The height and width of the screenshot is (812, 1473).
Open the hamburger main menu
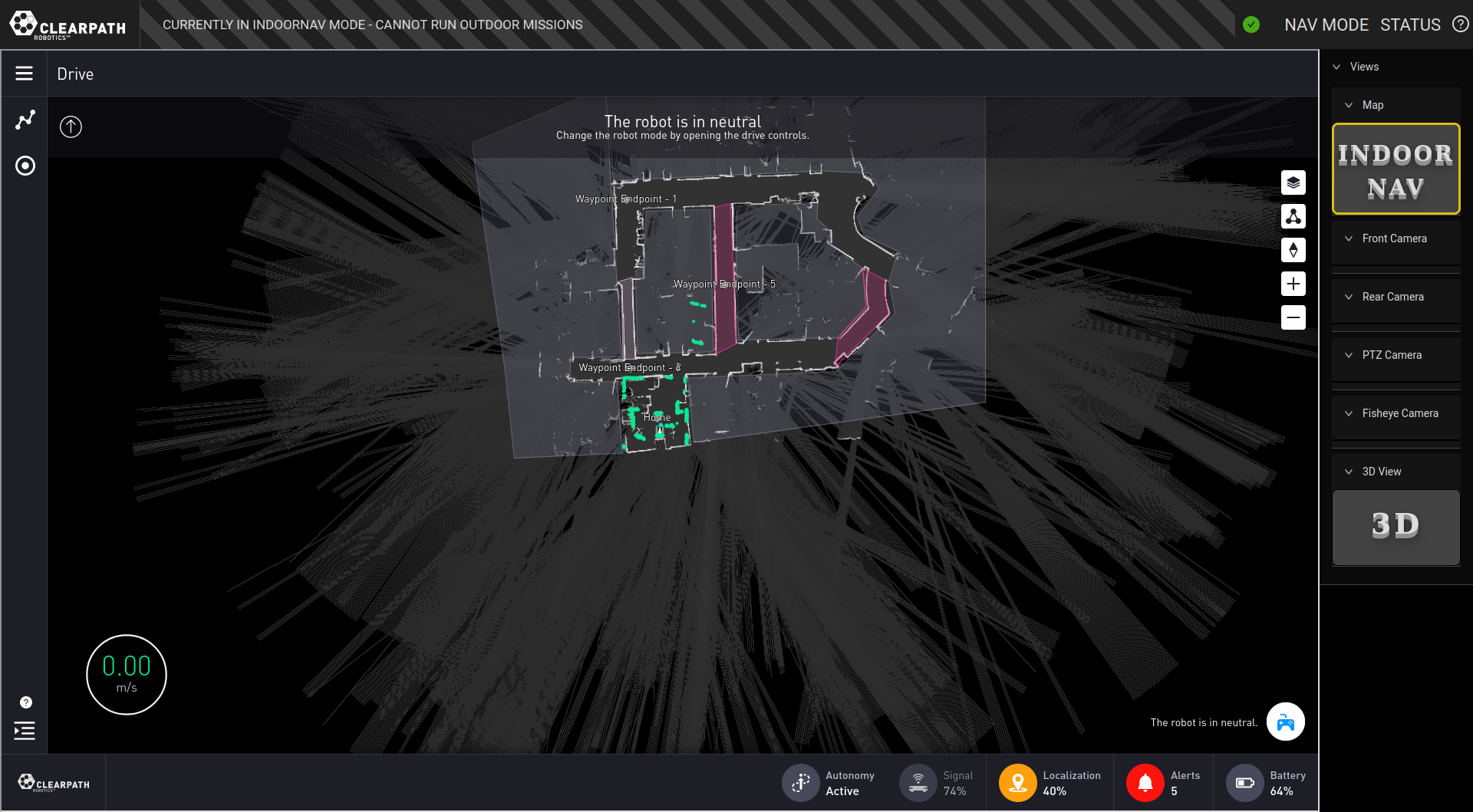tap(24, 74)
